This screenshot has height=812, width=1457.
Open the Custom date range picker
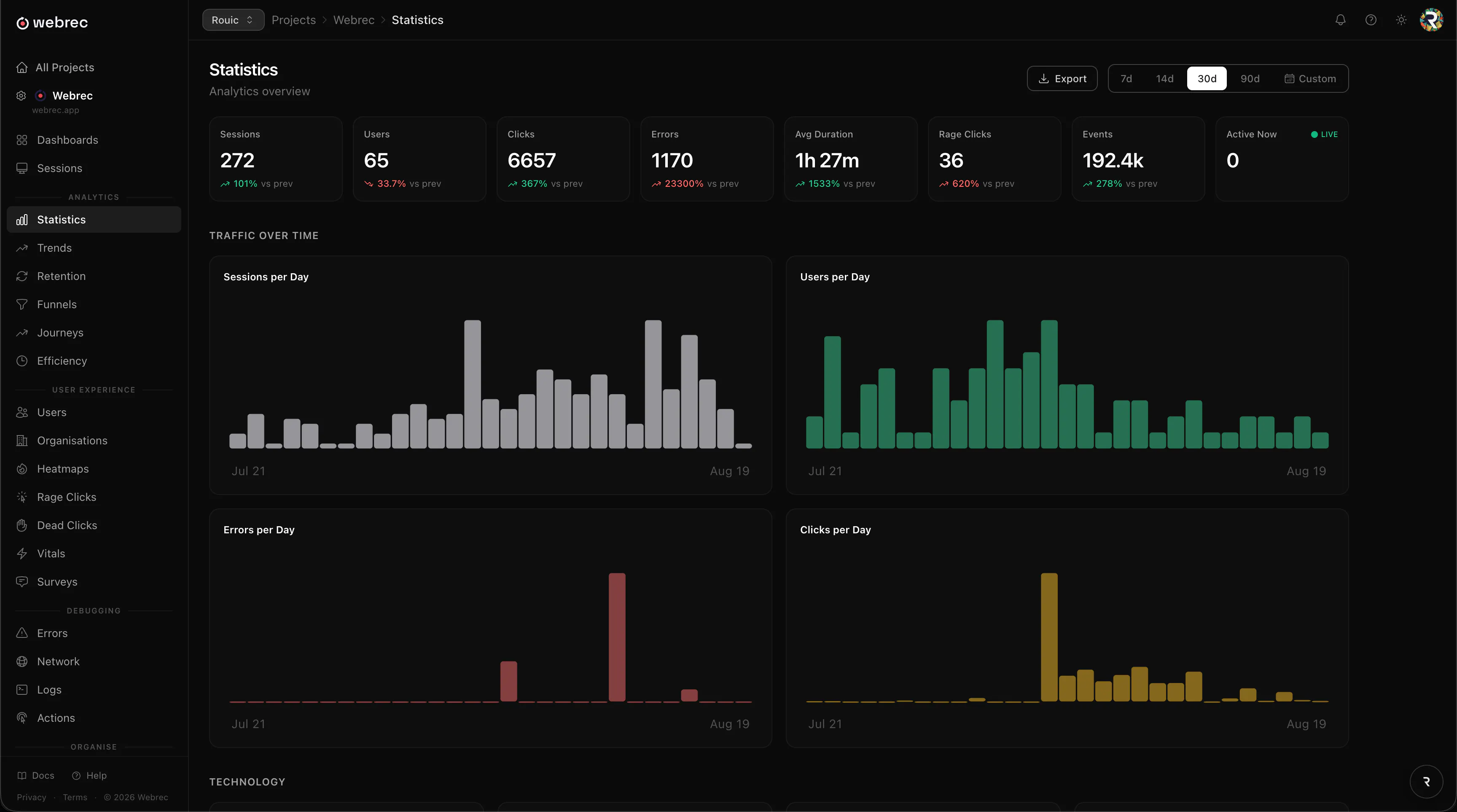pyautogui.click(x=1310, y=78)
